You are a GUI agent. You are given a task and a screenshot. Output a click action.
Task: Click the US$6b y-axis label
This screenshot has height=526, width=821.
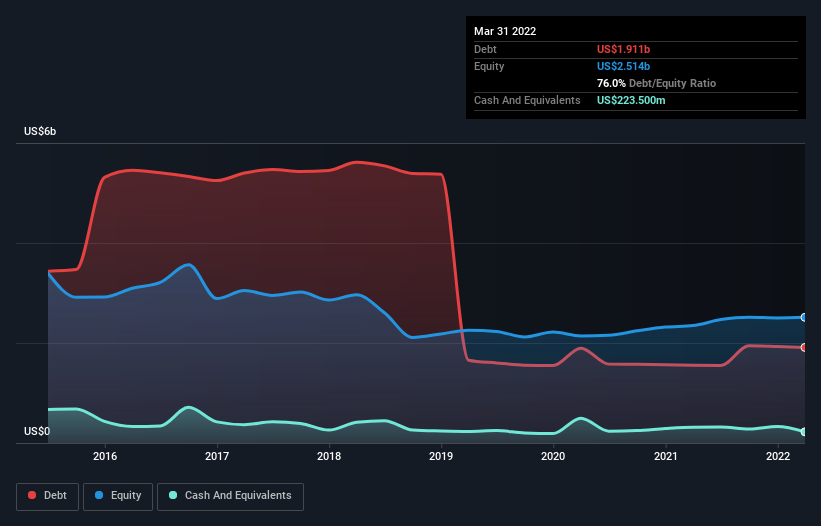[x=40, y=131]
